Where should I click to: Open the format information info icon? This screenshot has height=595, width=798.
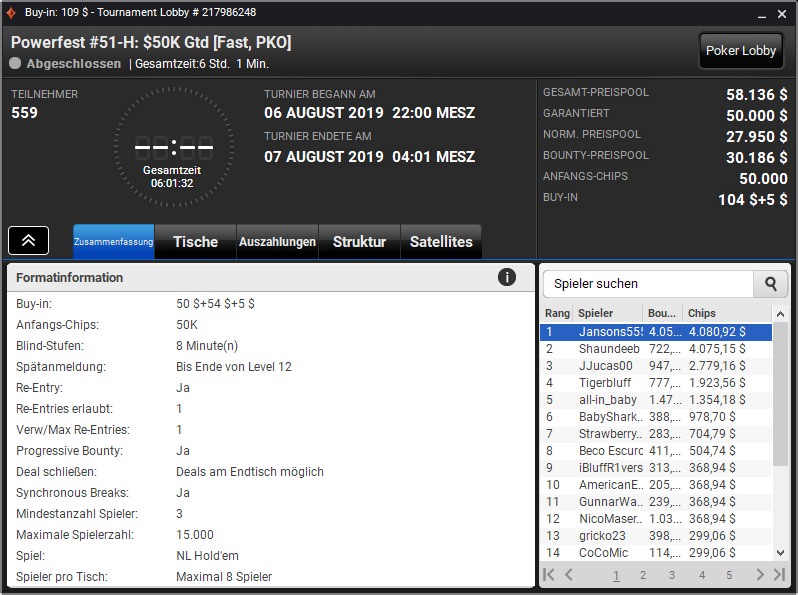point(506,277)
